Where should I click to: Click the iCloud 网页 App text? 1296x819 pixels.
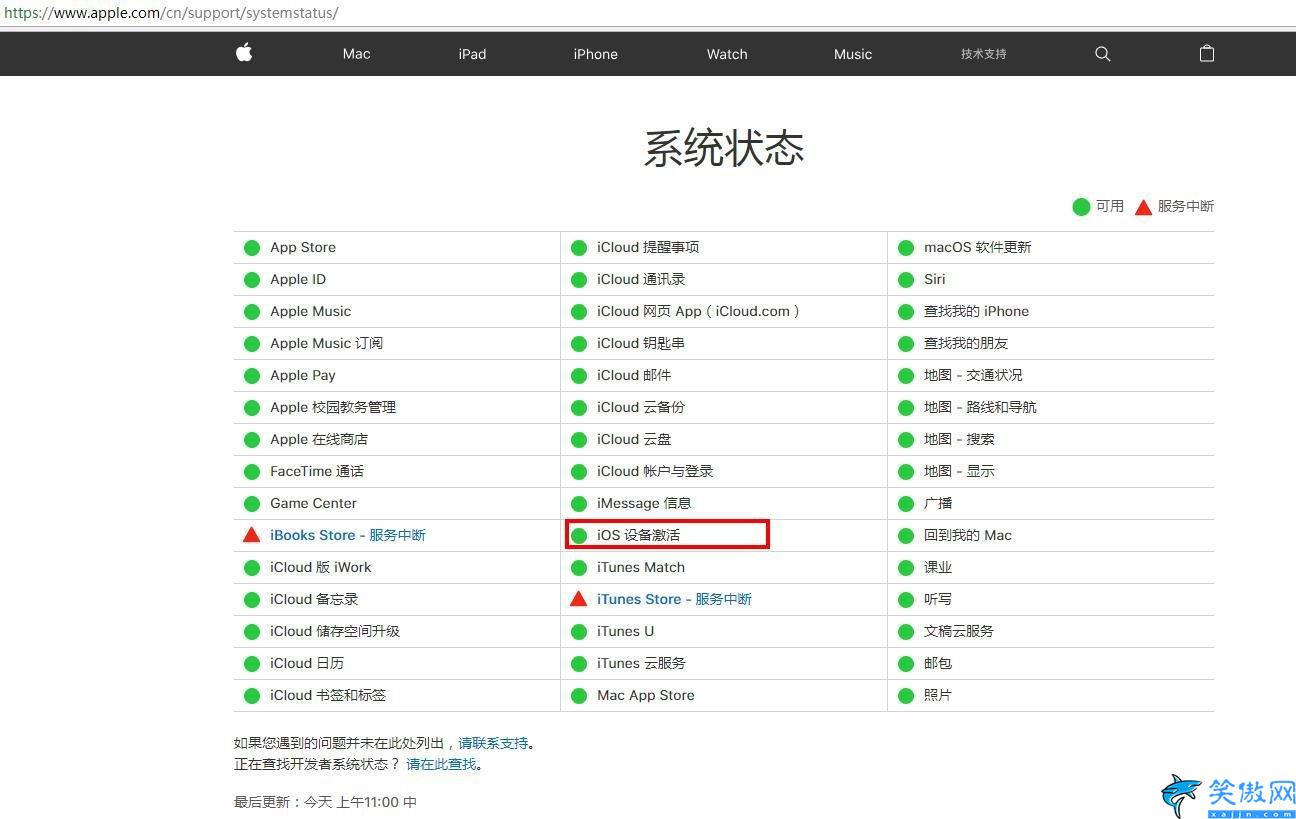coord(698,311)
